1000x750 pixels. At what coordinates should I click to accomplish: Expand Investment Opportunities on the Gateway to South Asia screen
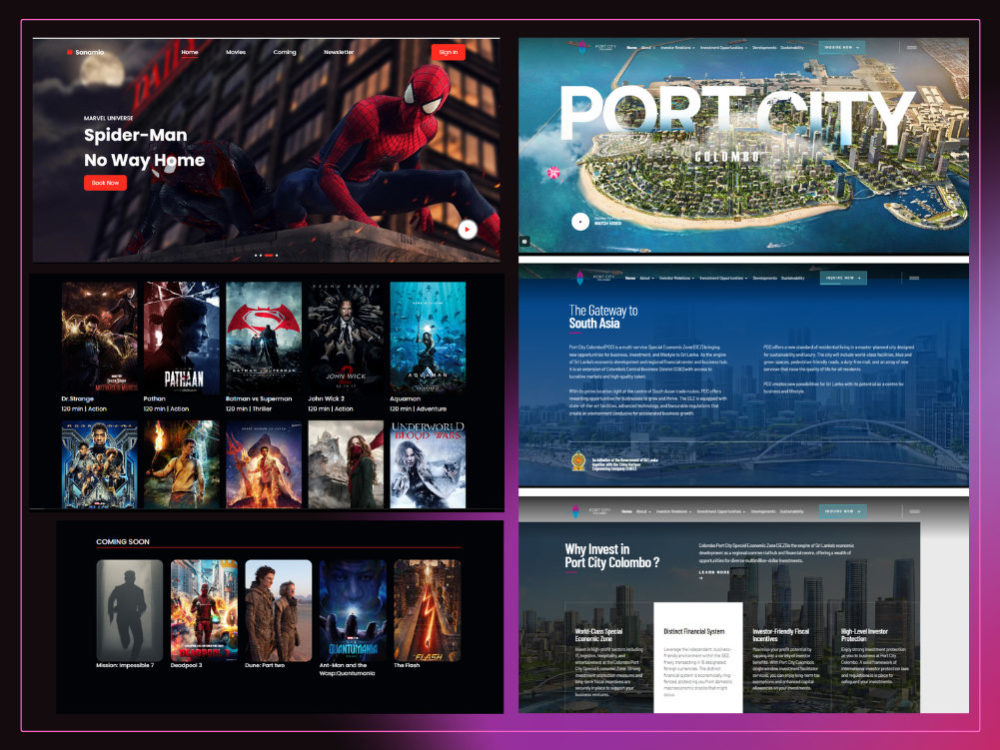pyautogui.click(x=723, y=278)
